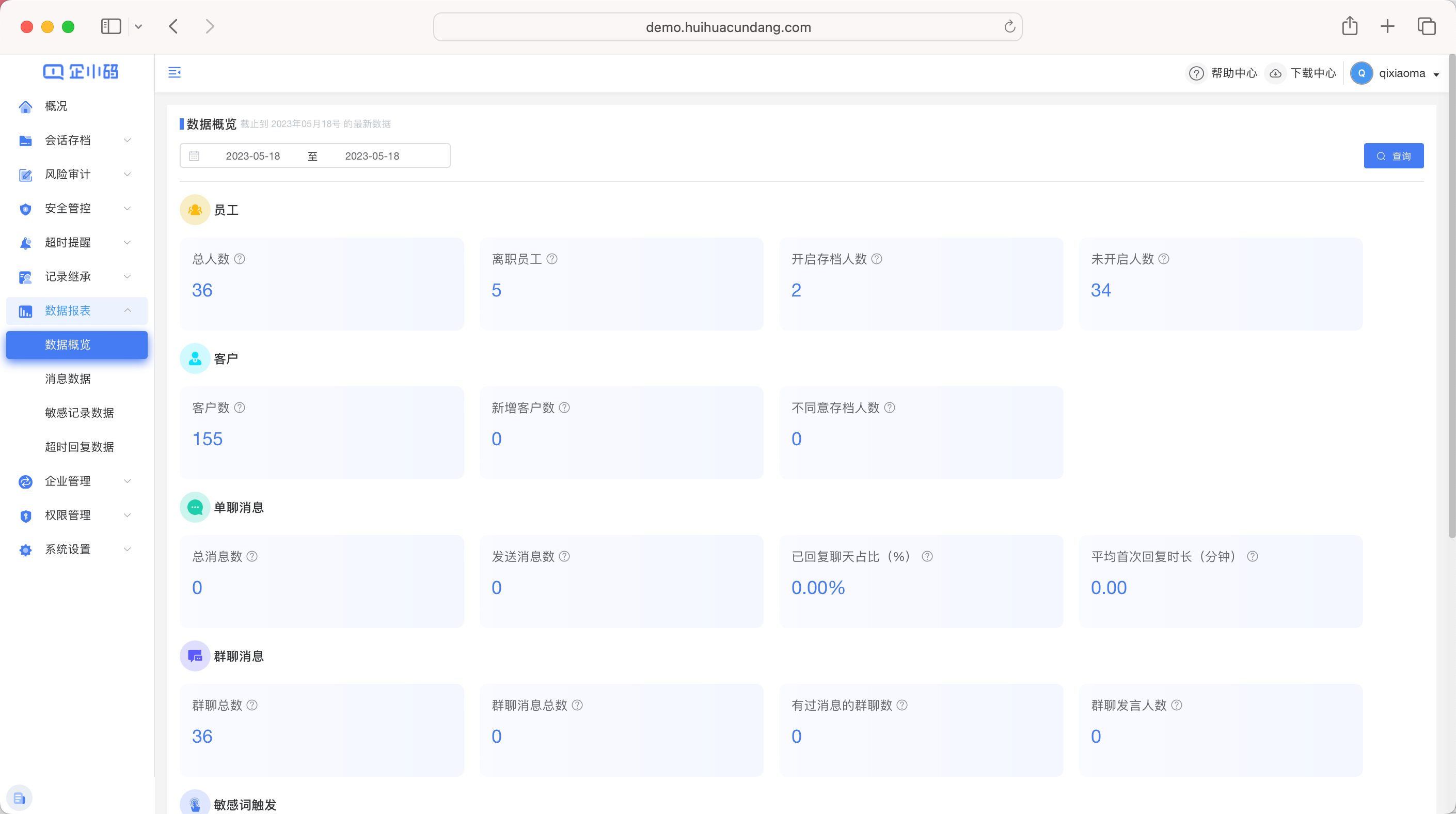1456x814 pixels.
Task: Click the help center question mark icon
Action: [x=1196, y=73]
